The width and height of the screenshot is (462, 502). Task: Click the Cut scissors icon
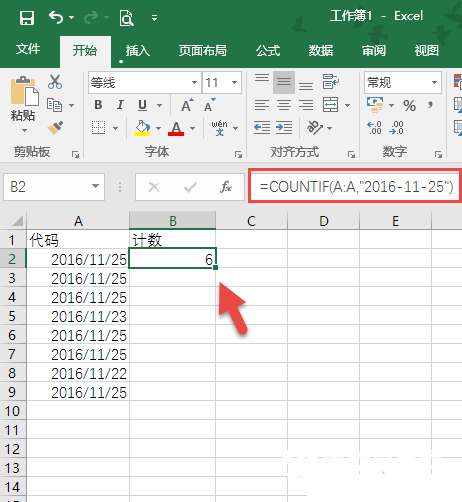coord(55,82)
